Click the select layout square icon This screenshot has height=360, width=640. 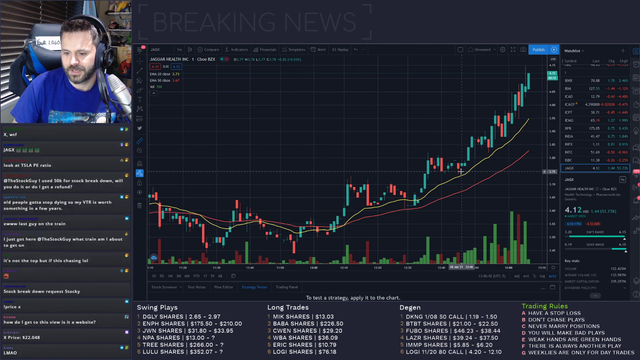click(x=460, y=50)
